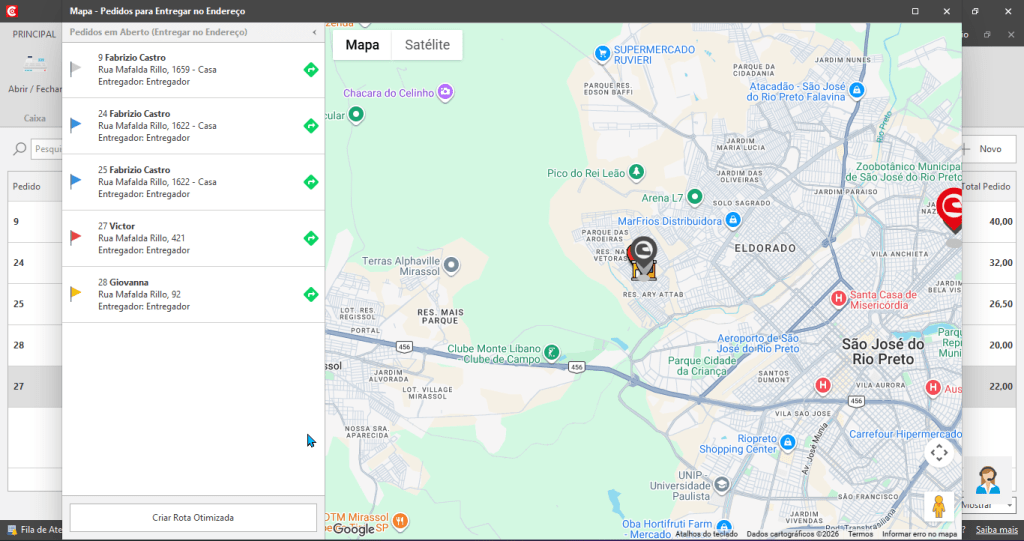Open route directions for order 25 Fabrizio Castro
Viewport: 1024px width, 541px height.
(x=311, y=182)
